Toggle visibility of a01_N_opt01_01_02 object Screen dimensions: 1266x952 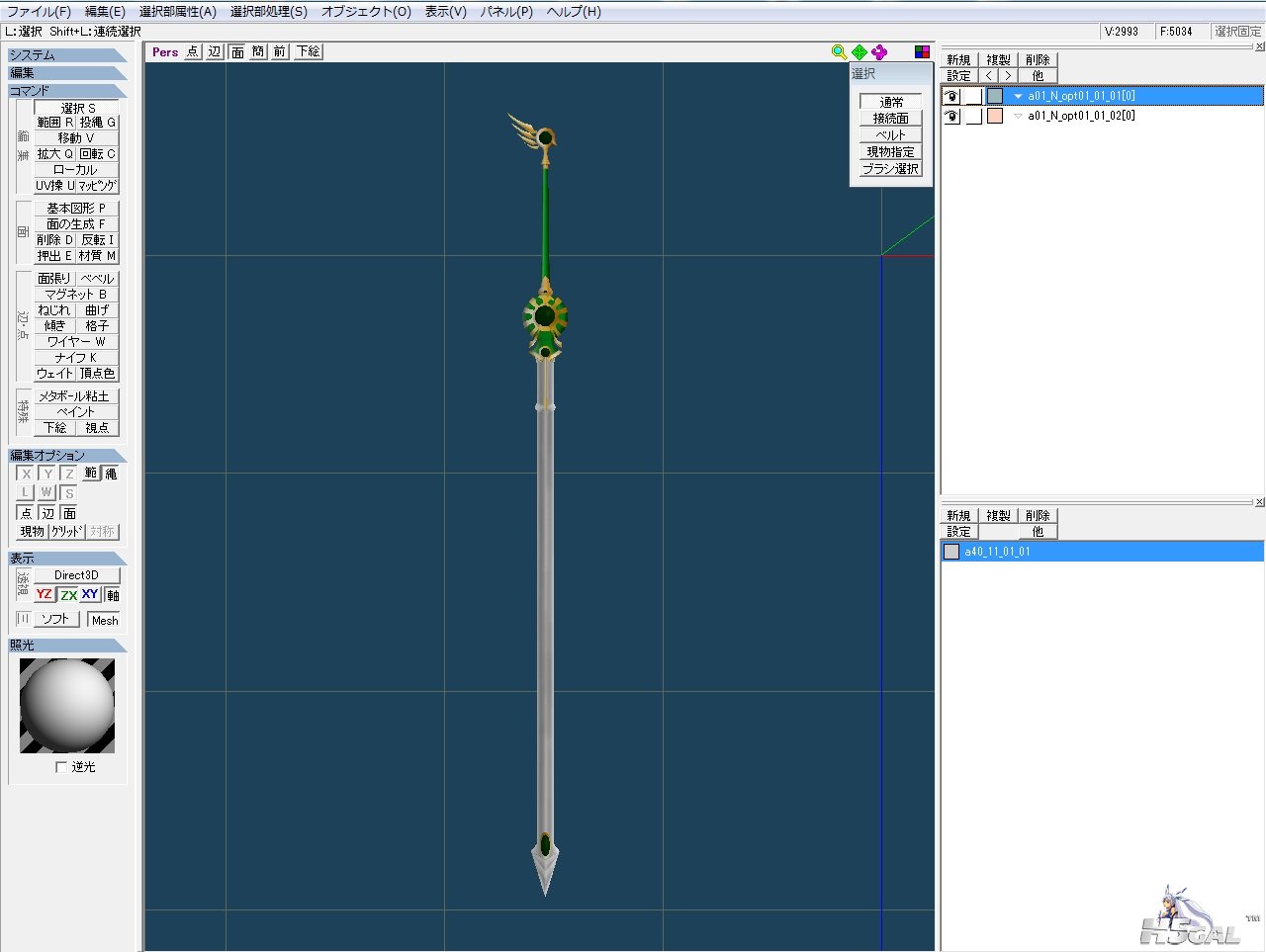pos(951,116)
